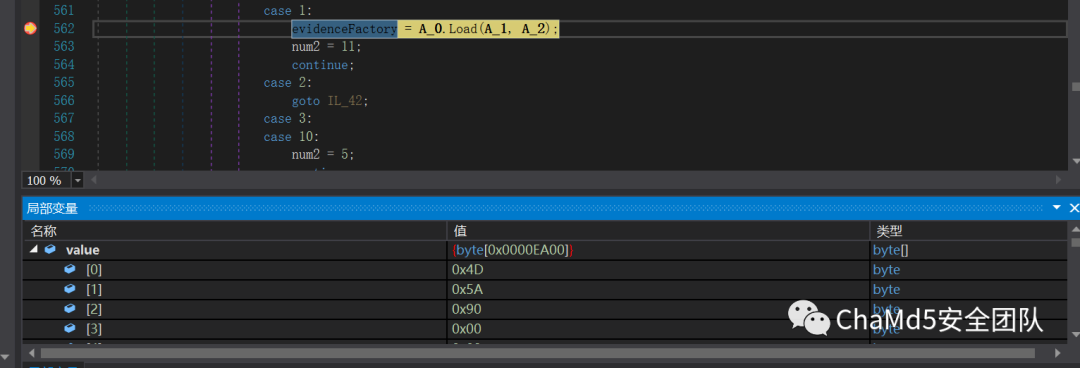Select the [3] array element icon

point(70,329)
